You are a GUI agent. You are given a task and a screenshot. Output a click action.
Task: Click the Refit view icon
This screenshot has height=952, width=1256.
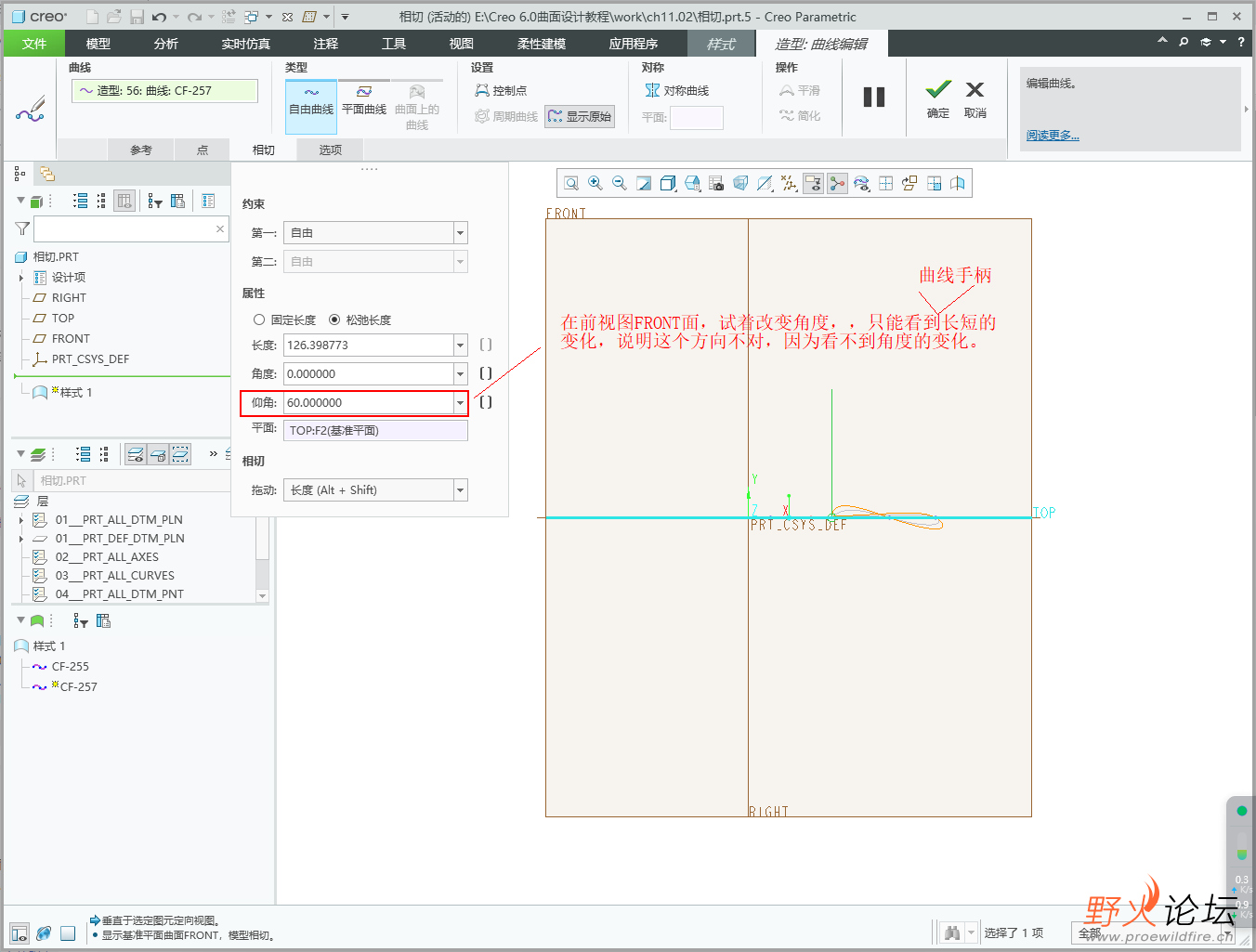571,184
